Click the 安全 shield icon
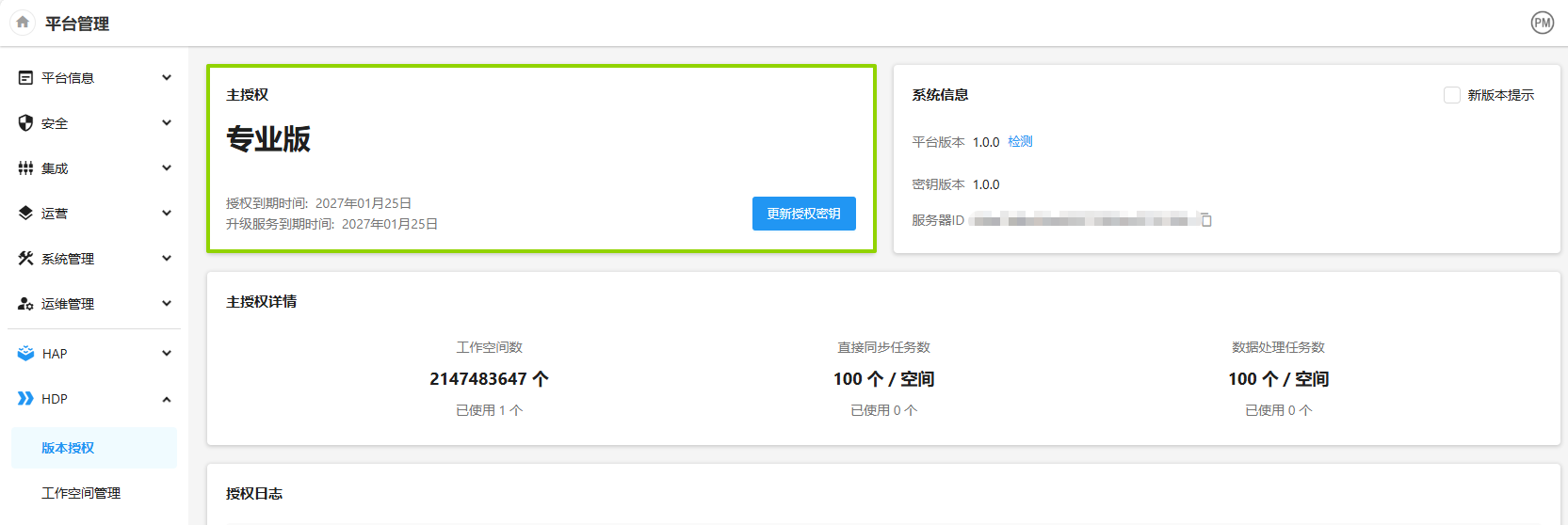The width and height of the screenshot is (1568, 525). (x=25, y=123)
